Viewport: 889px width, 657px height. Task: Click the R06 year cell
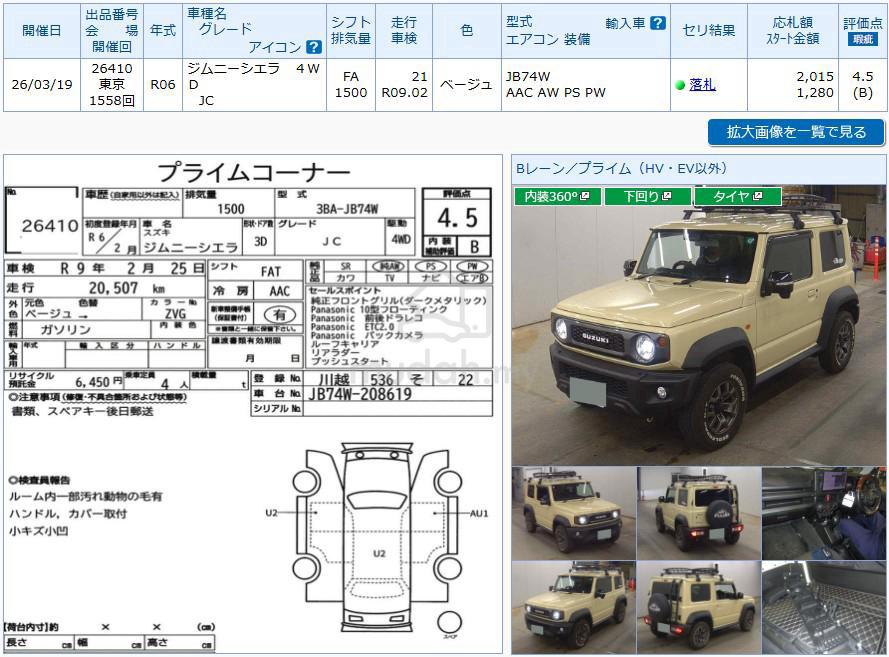pos(163,85)
